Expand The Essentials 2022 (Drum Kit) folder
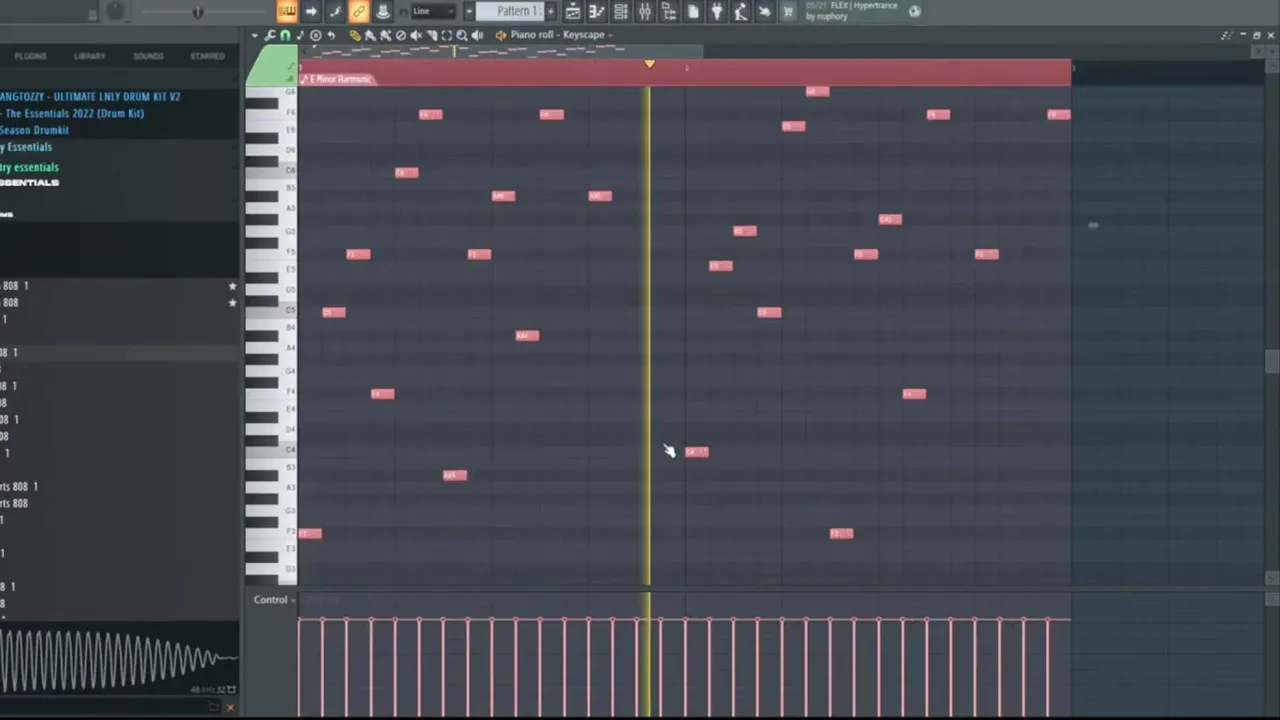1280x720 pixels. [72, 113]
